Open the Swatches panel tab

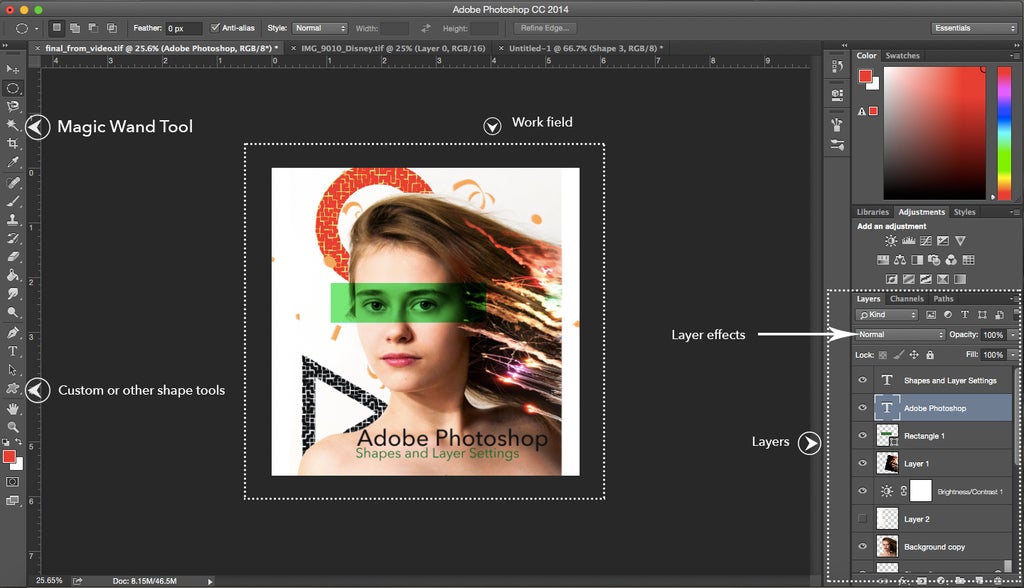pyautogui.click(x=903, y=56)
